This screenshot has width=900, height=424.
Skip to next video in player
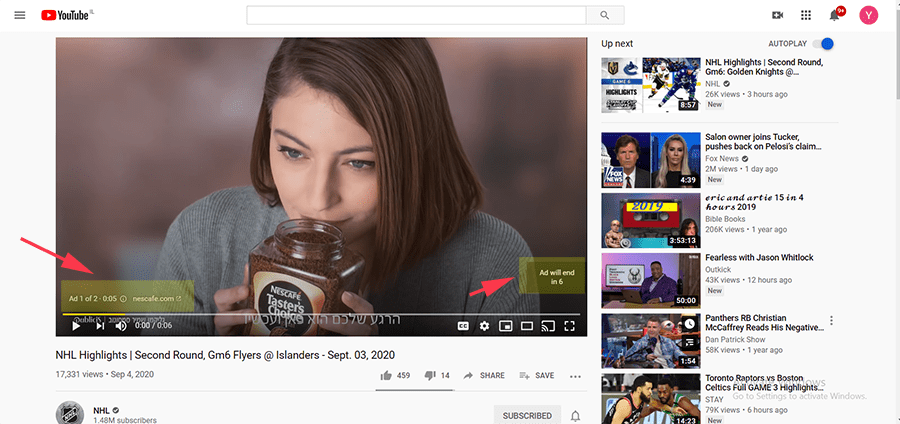click(100, 325)
